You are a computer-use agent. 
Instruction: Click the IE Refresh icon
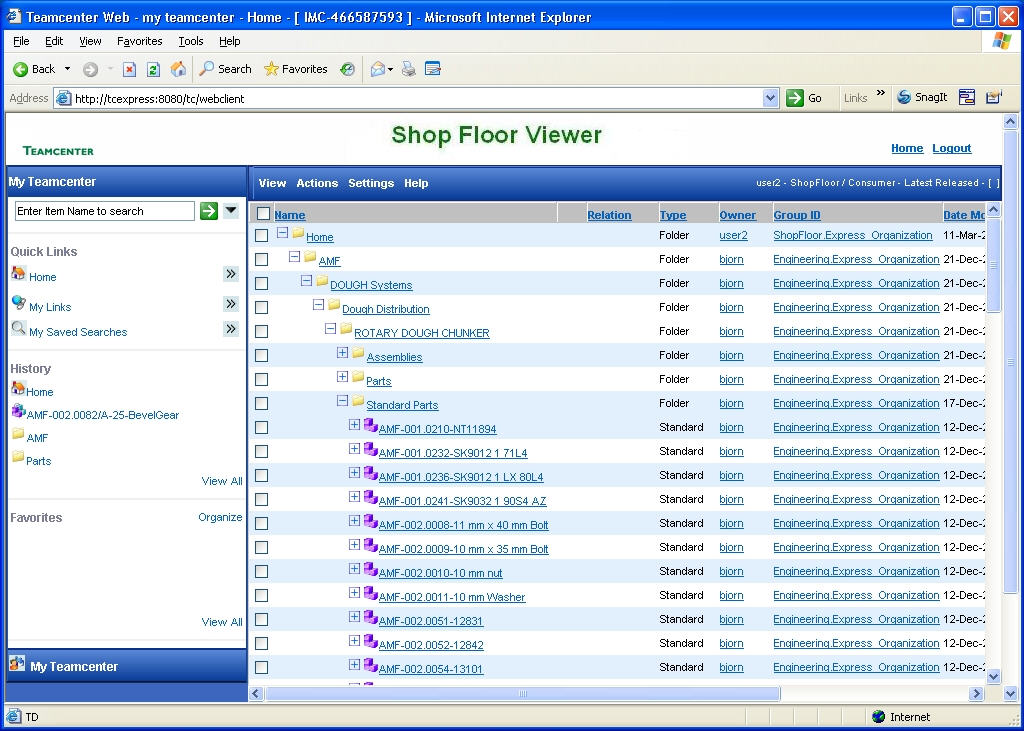click(153, 69)
